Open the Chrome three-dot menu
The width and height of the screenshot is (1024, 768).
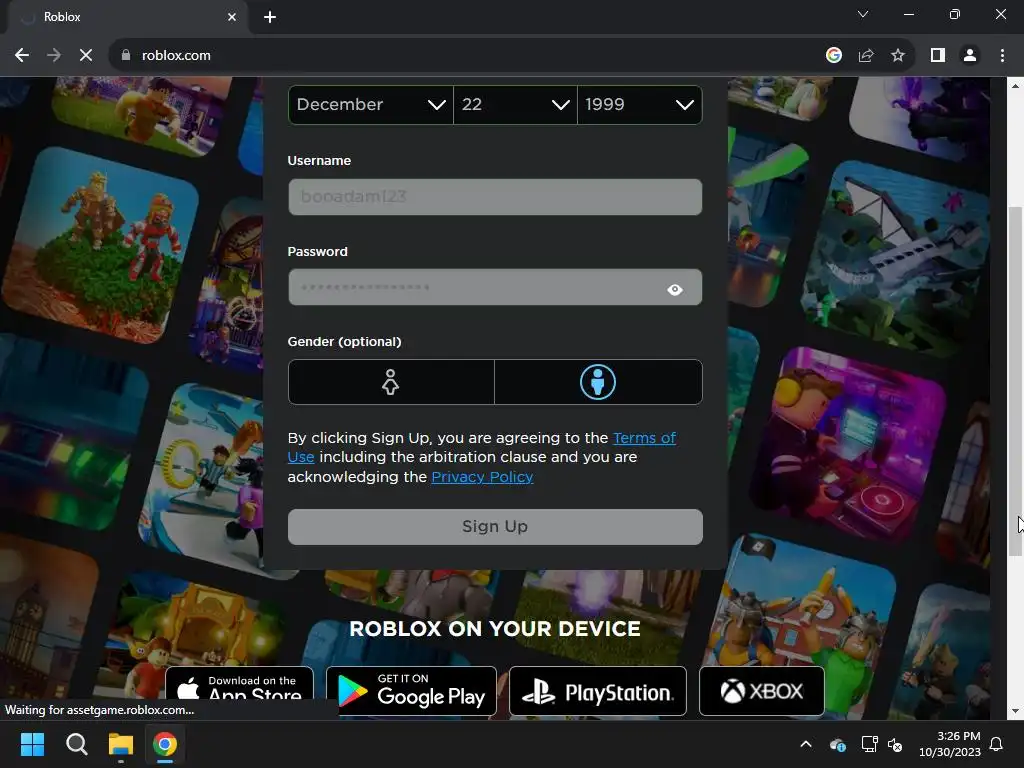[1002, 56]
